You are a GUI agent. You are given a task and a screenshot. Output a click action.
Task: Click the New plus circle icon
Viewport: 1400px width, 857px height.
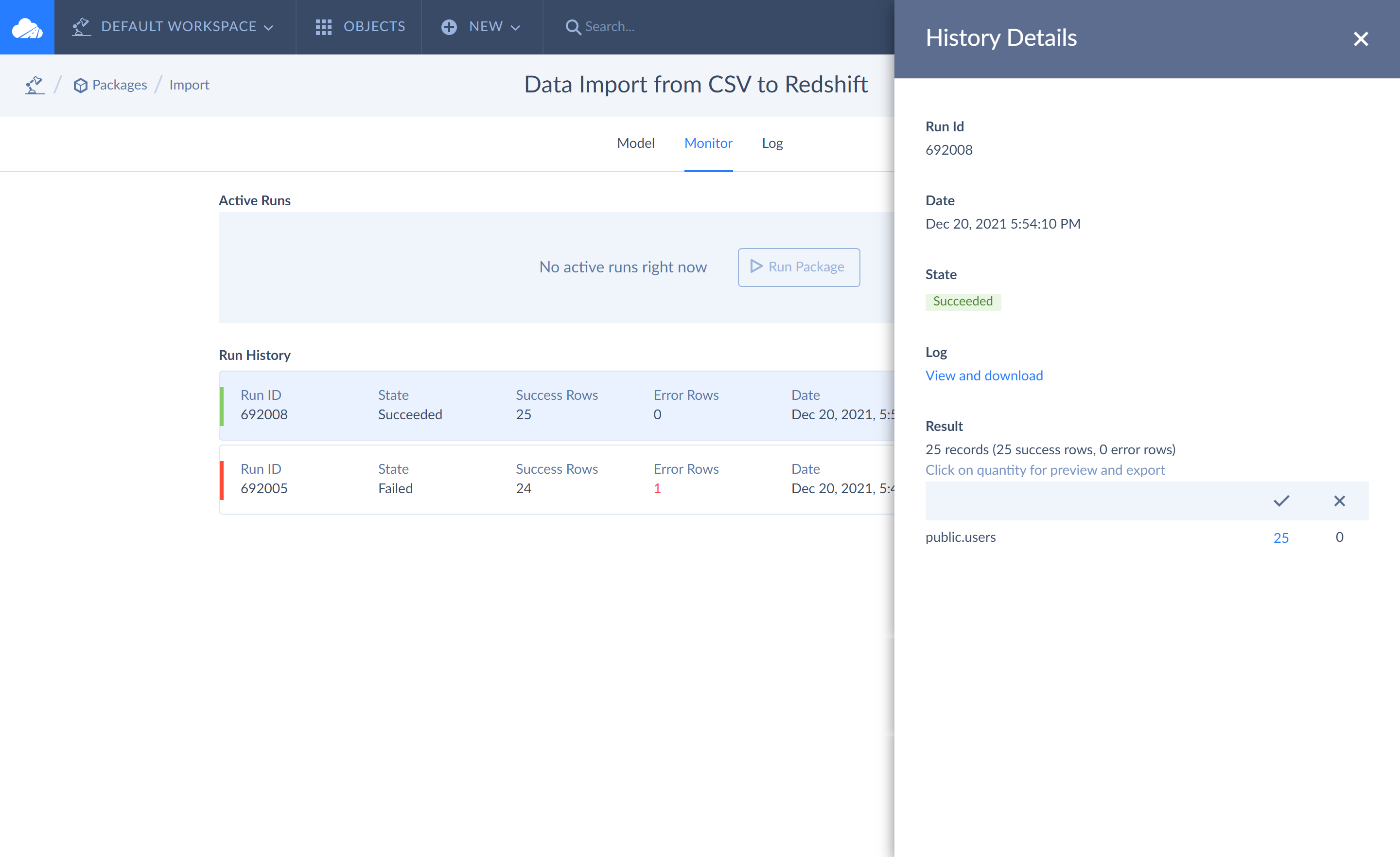coord(449,27)
